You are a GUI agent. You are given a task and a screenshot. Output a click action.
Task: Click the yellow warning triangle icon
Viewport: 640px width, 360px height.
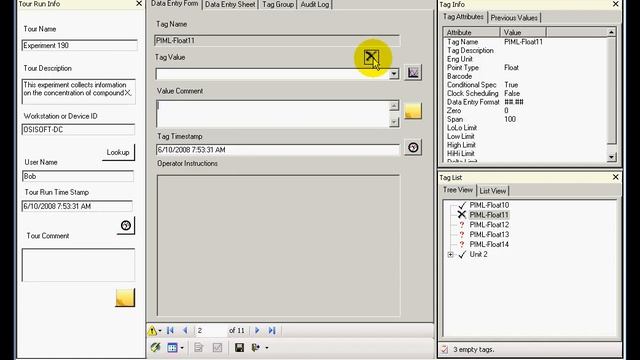pyautogui.click(x=153, y=331)
